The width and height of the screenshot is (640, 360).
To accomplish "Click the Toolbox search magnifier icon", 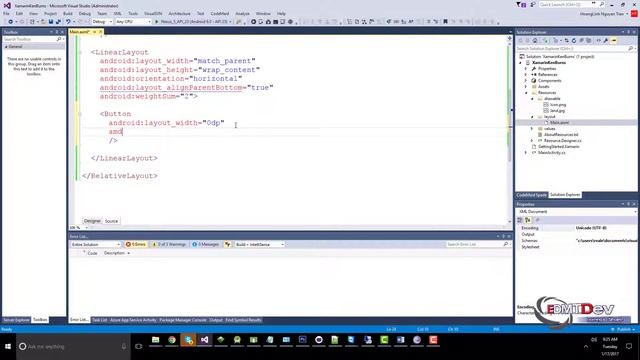I will tap(59, 39).
